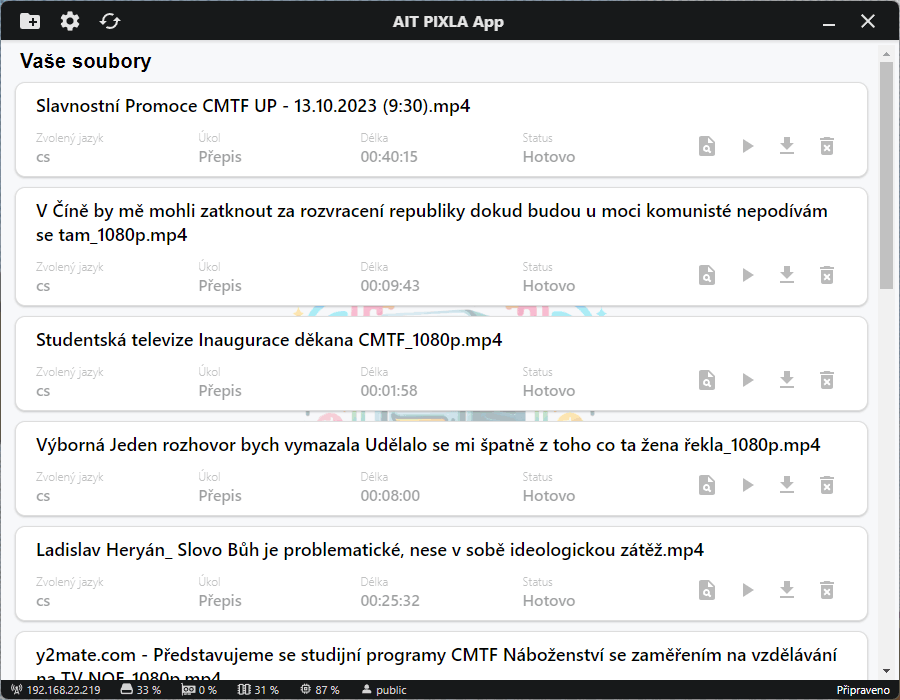Preview transcript of Výborná Jeden rozhovor file
This screenshot has height=700, width=900.
point(707,485)
